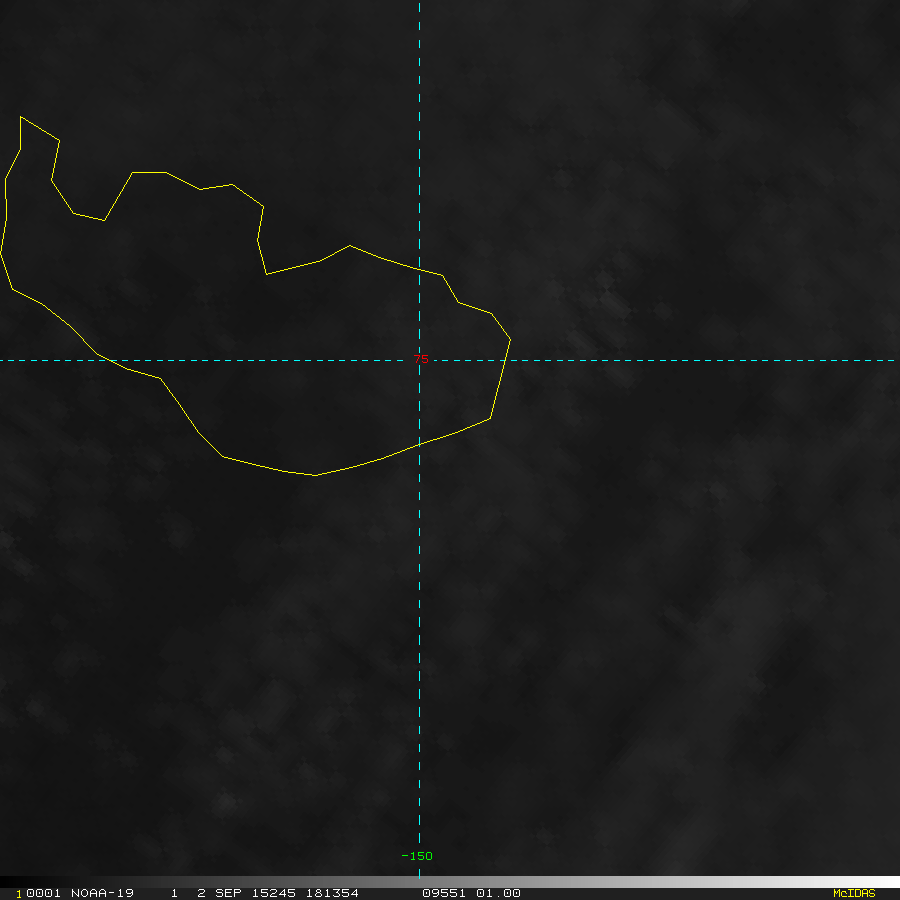Click the yellow McIDAS logo text
The height and width of the screenshot is (900, 900).
pos(853,893)
